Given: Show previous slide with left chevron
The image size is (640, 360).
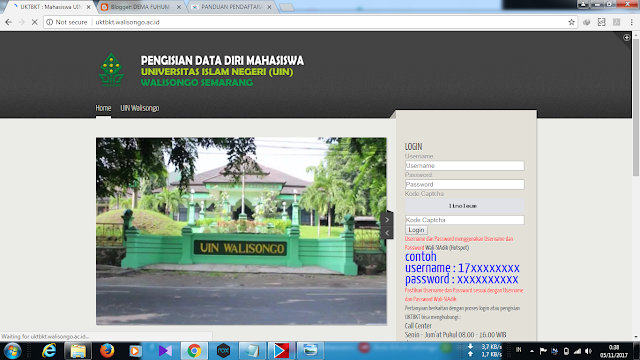Looking at the screenshot, I should click(x=387, y=233).
